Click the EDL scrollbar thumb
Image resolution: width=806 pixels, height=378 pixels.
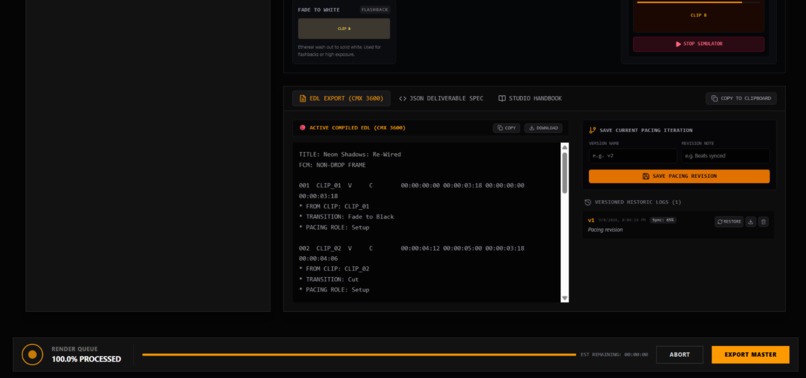565,173
